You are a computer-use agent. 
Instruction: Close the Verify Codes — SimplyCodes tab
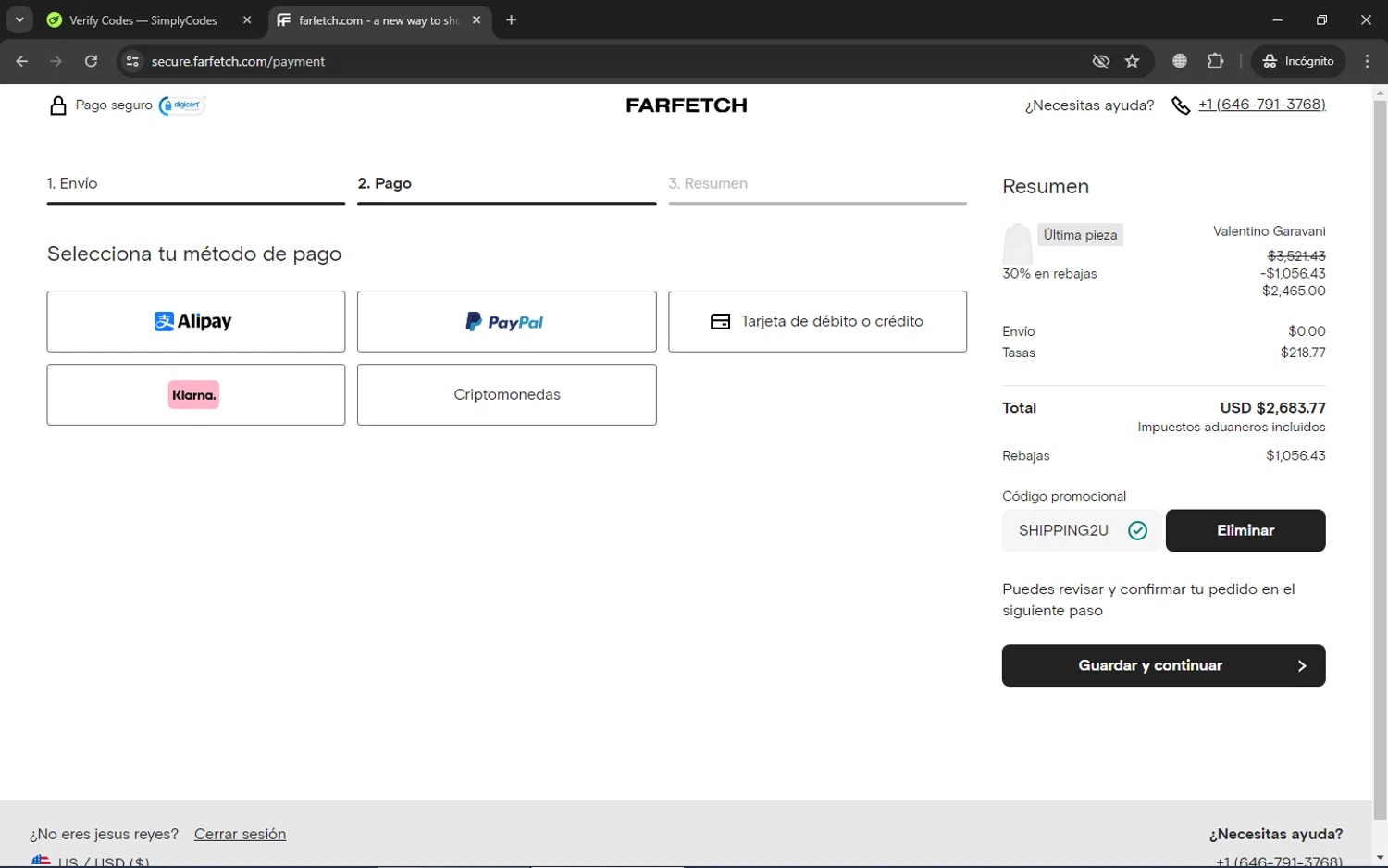click(247, 20)
